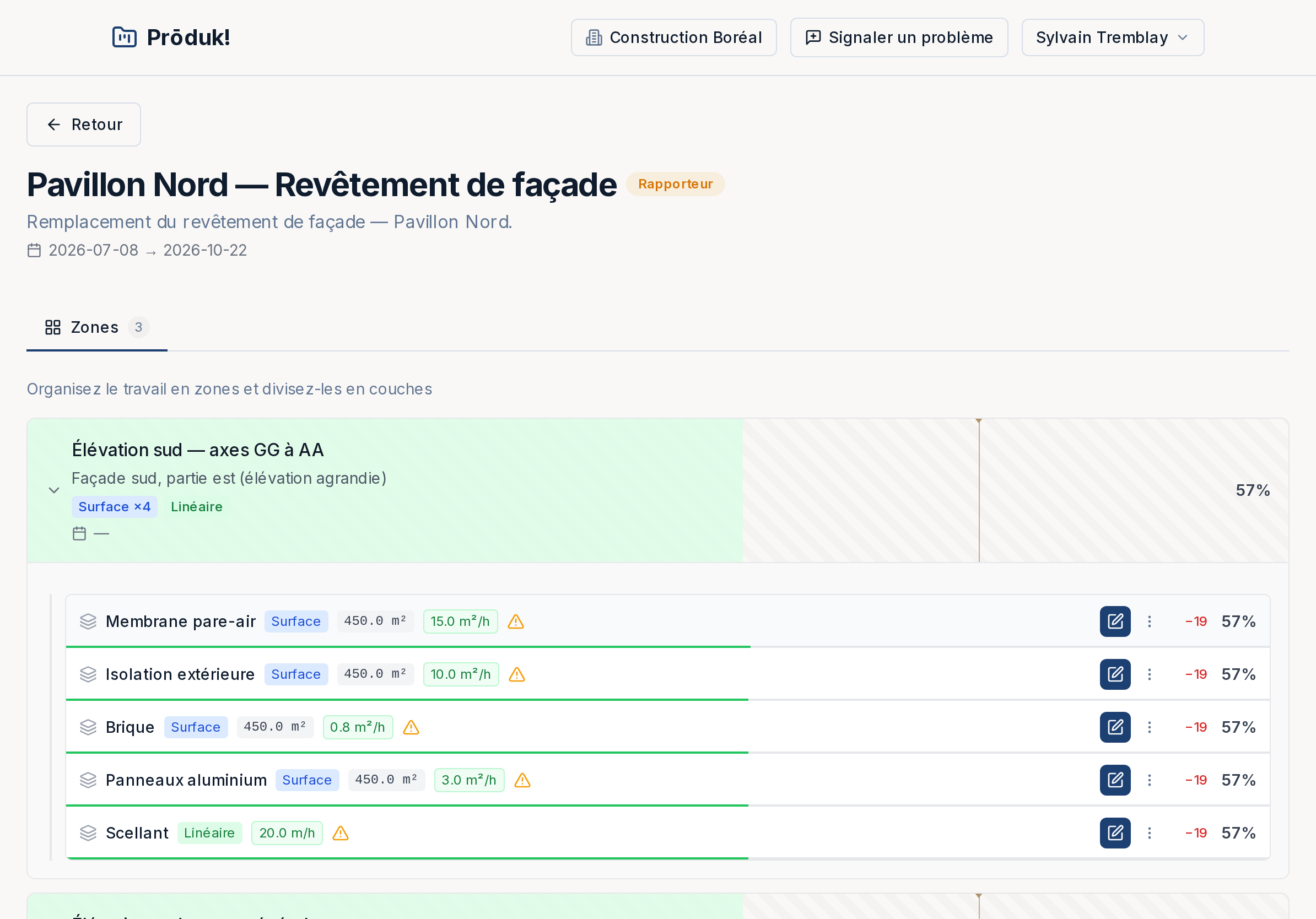Open more options for Scellant
Screen dimensions: 1316x919
(x=1149, y=832)
